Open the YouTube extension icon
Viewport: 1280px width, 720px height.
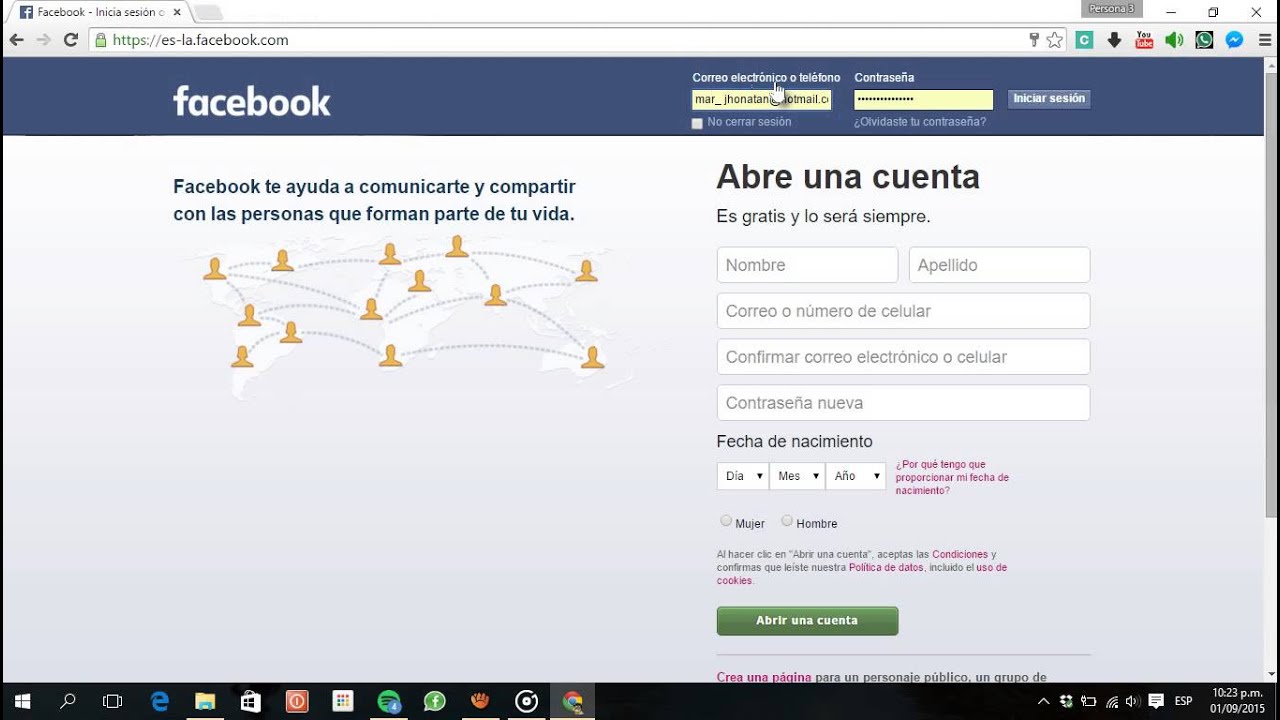(1144, 40)
